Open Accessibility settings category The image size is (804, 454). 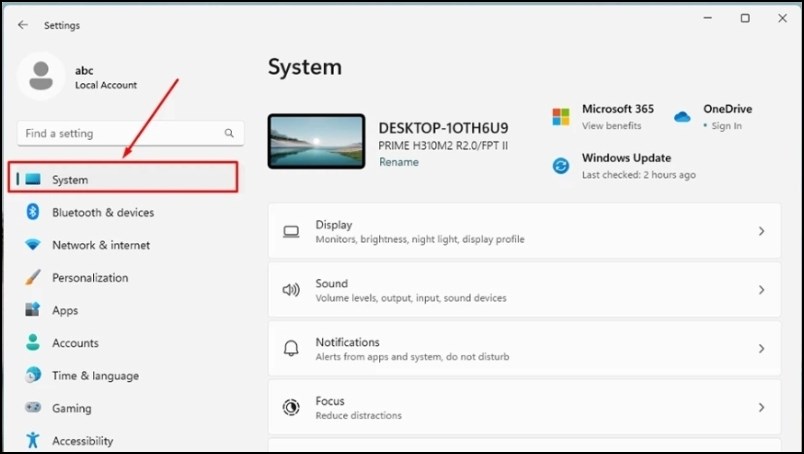click(x=83, y=441)
